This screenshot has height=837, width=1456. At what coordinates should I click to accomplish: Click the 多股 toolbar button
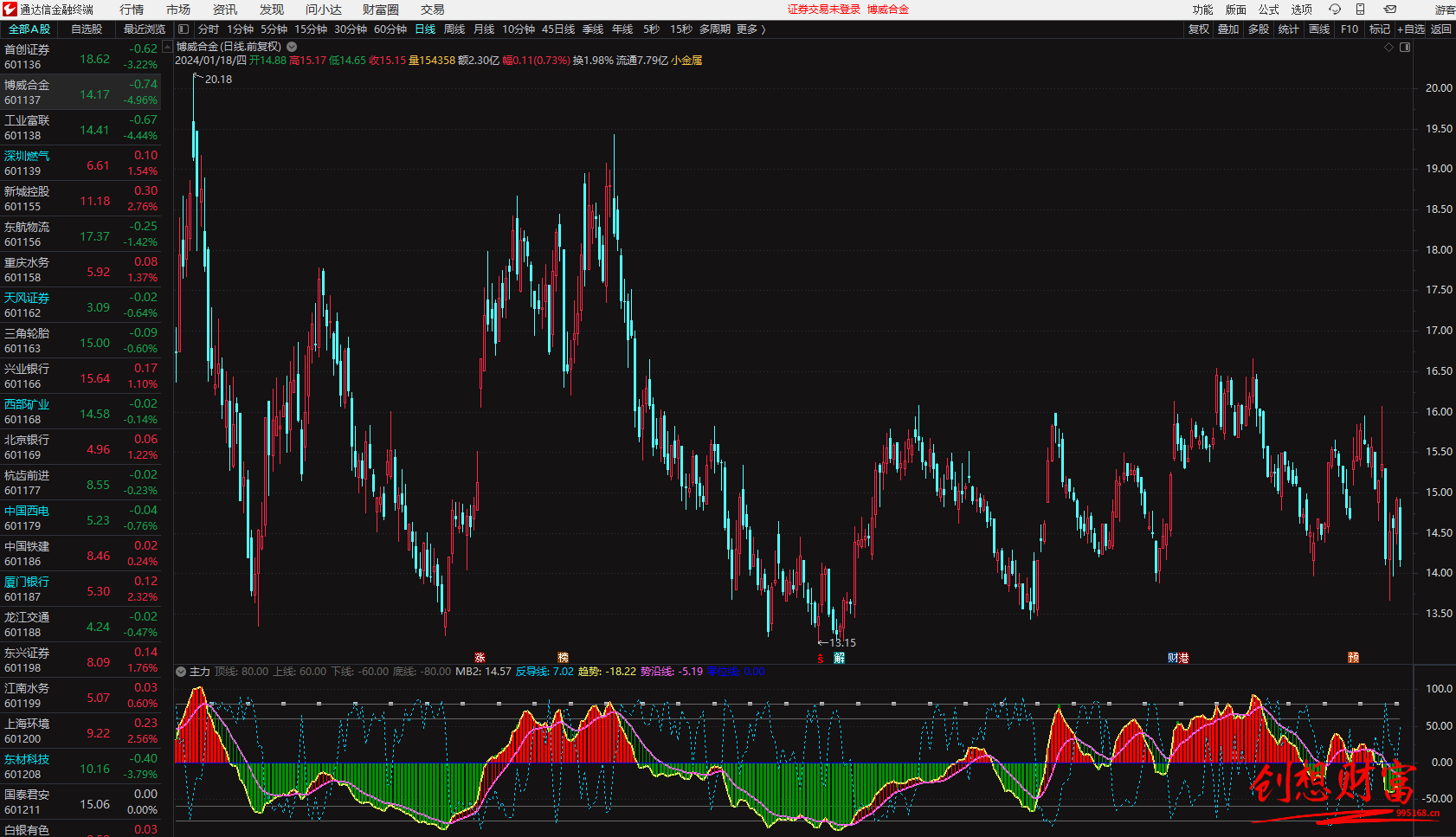(1259, 29)
